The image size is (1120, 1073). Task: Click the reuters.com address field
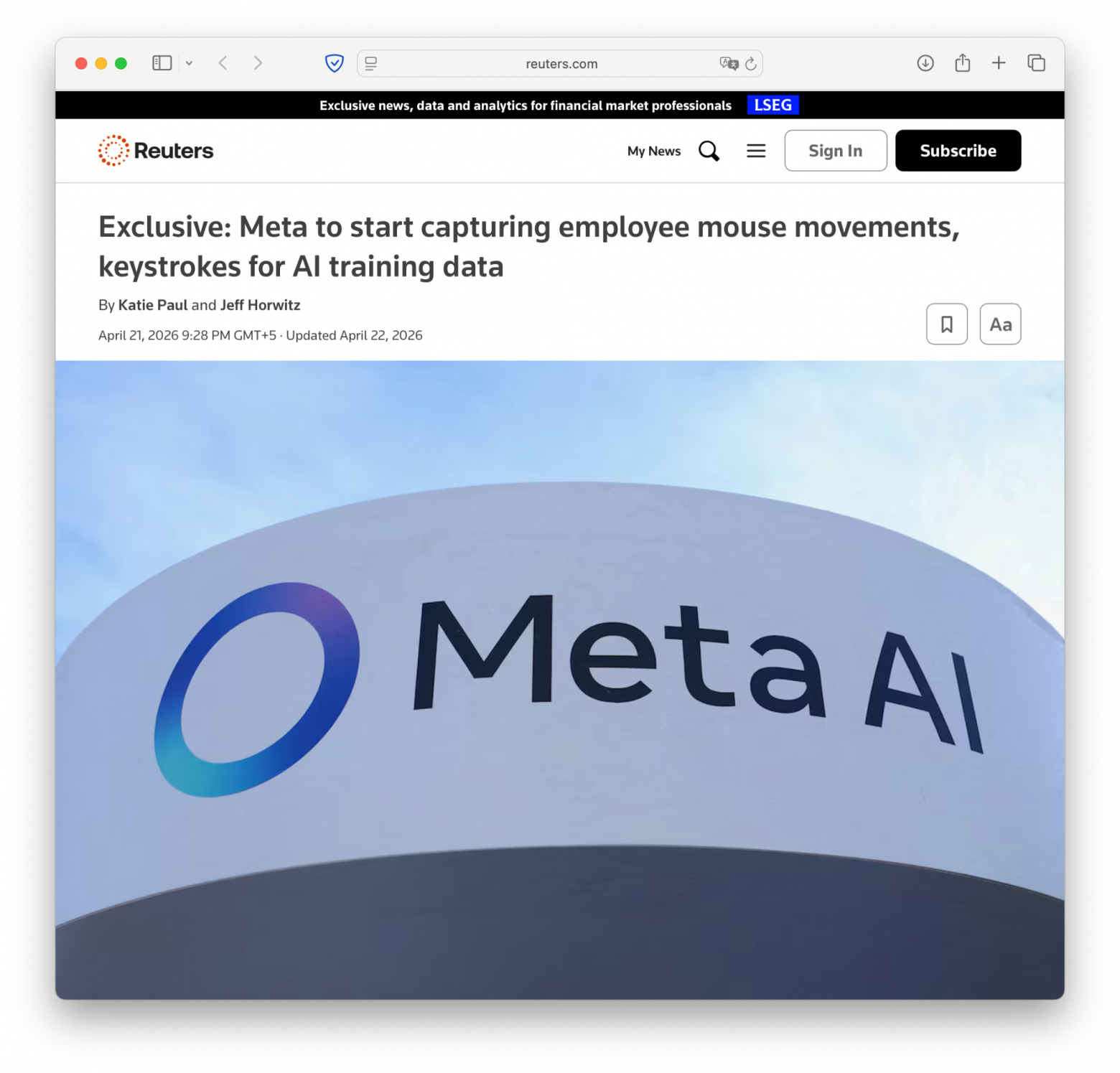560,63
